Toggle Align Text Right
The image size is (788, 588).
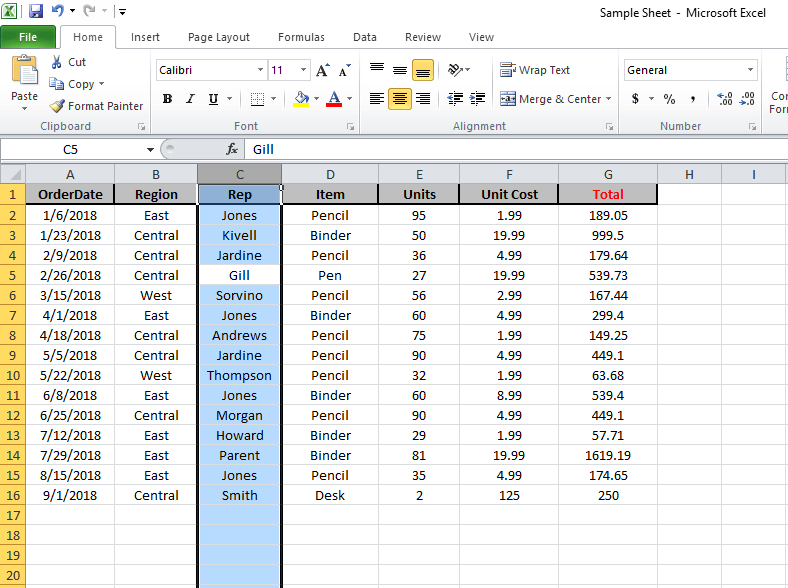click(x=423, y=99)
